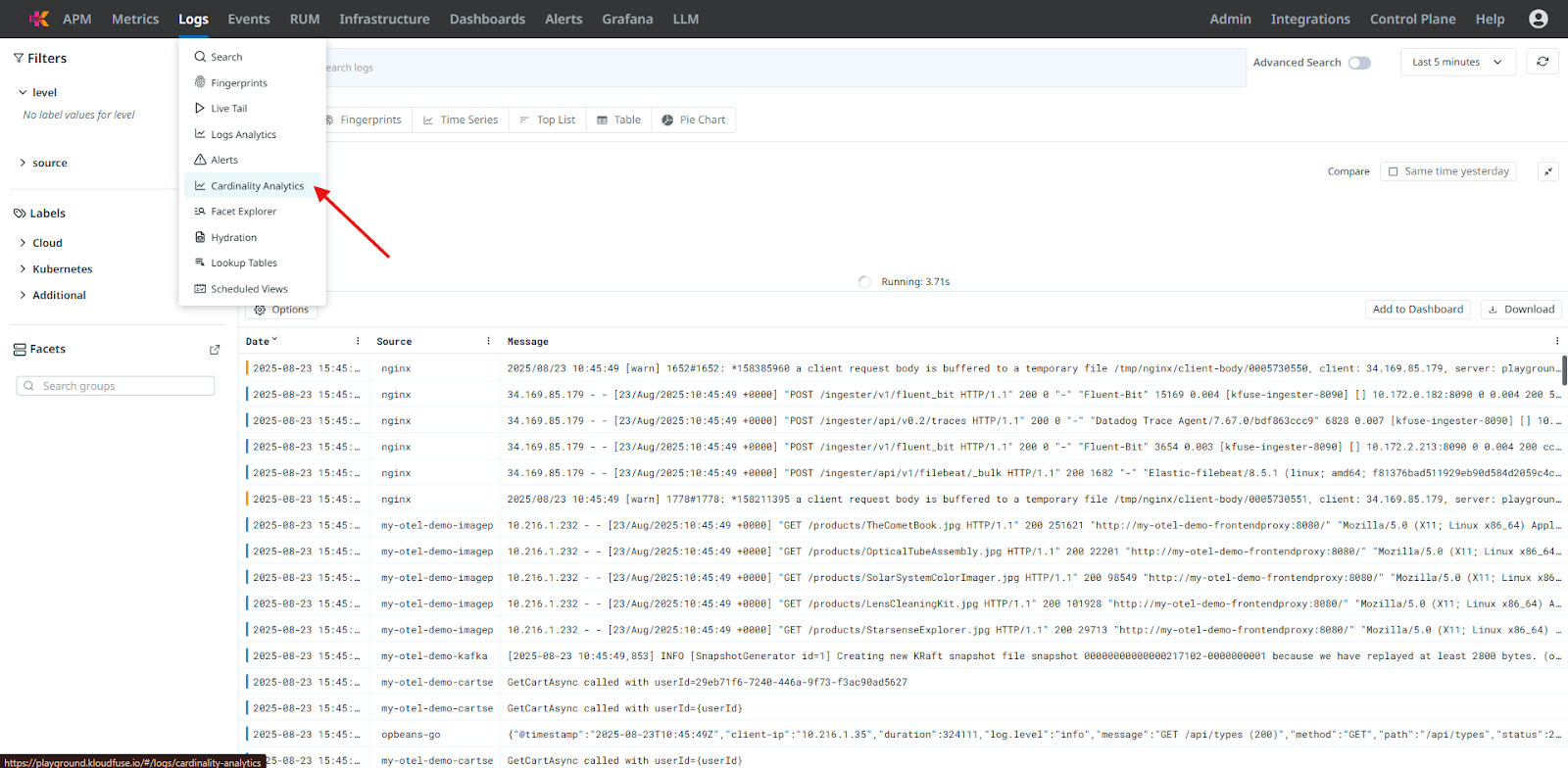1568x768 pixels.
Task: Open the TheCometBook.jpg log message row
Action: [x=1034, y=526]
